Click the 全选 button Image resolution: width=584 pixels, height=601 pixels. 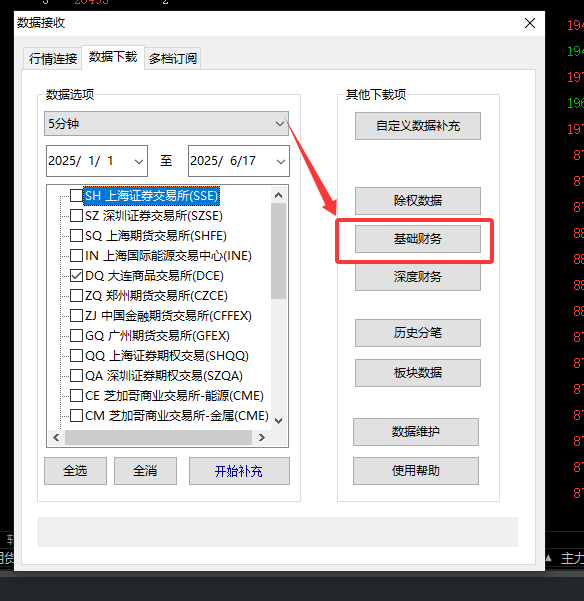75,471
